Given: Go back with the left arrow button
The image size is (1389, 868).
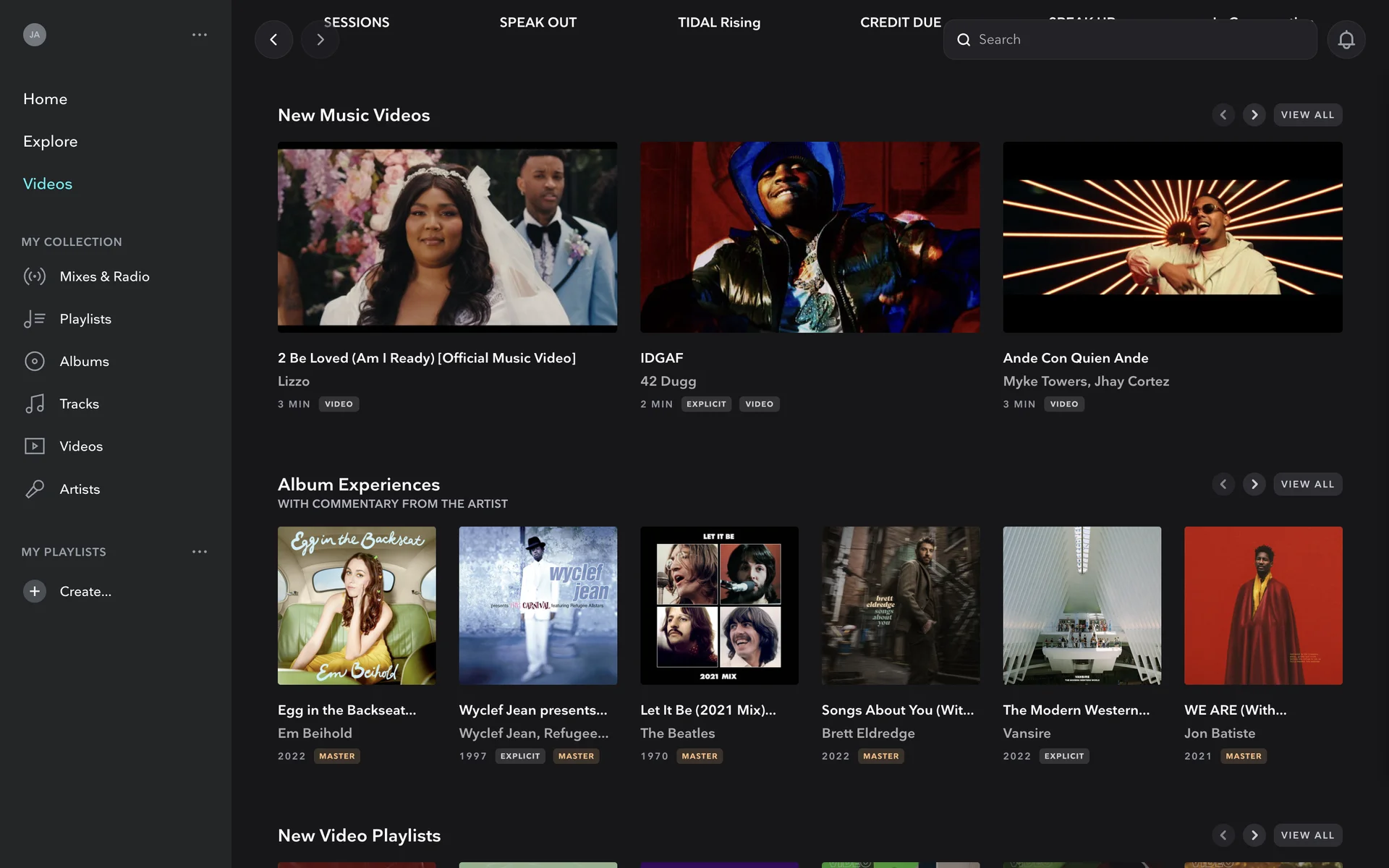Looking at the screenshot, I should (273, 40).
